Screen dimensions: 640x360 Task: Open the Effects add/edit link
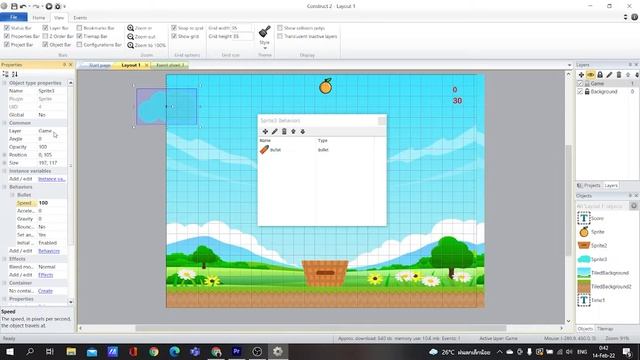click(x=46, y=275)
